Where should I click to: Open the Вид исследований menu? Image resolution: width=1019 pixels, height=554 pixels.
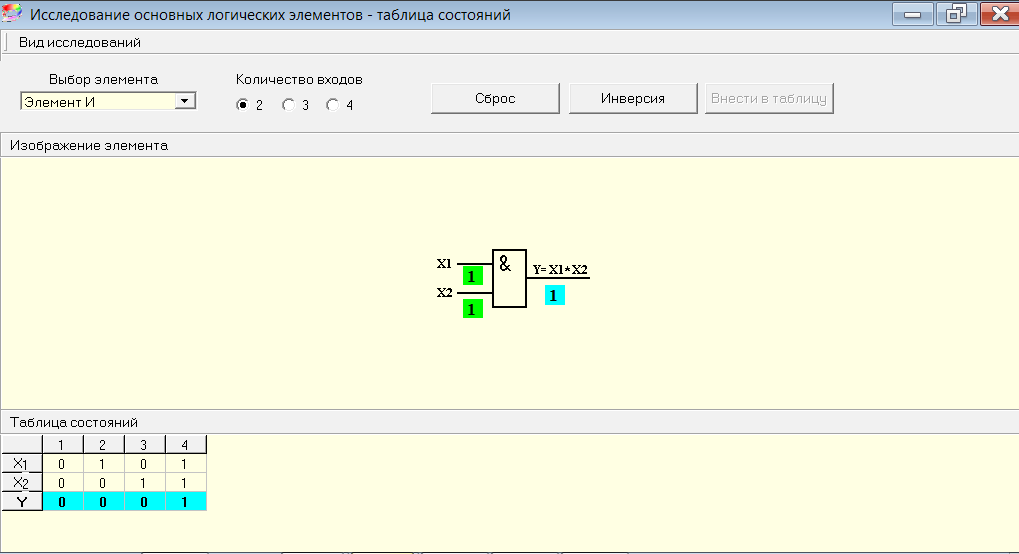[79, 42]
